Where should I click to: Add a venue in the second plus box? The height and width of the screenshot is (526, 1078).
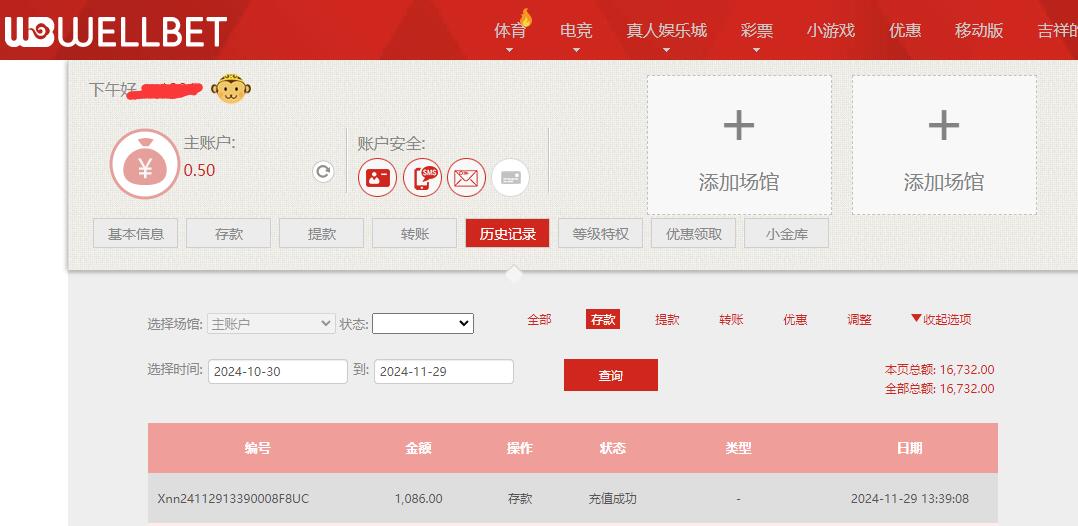point(943,145)
